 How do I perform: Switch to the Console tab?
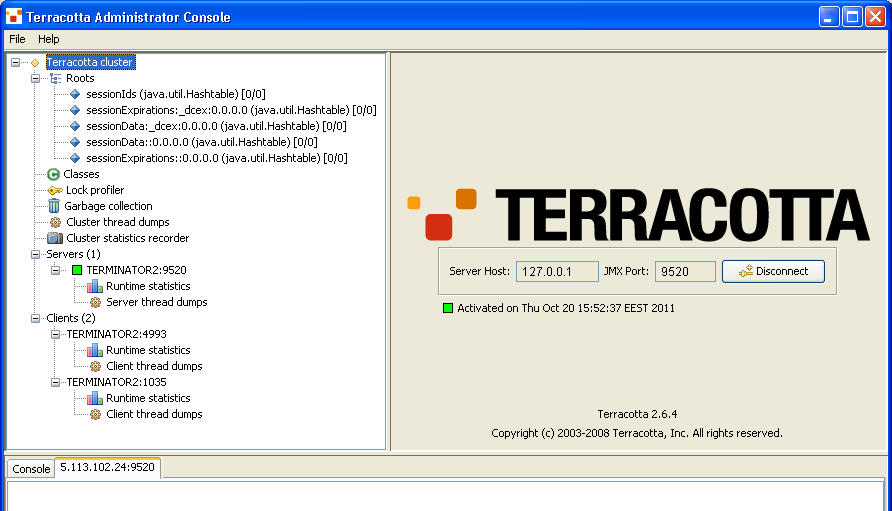point(31,469)
